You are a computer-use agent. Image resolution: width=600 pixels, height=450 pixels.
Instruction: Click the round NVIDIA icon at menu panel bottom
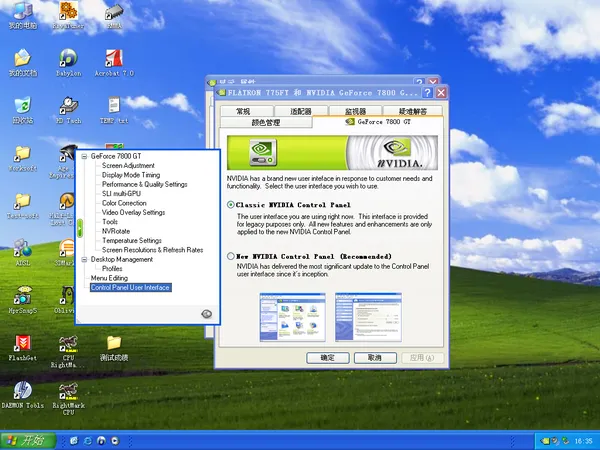pyautogui.click(x=206, y=314)
